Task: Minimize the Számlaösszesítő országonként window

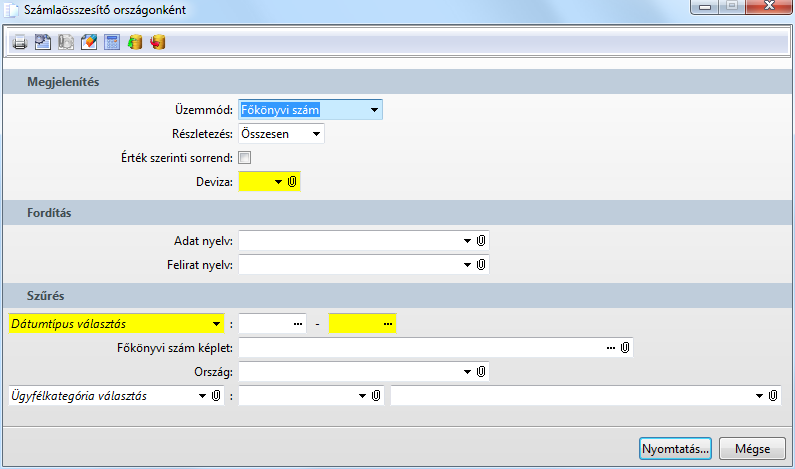Action: pyautogui.click(x=705, y=6)
